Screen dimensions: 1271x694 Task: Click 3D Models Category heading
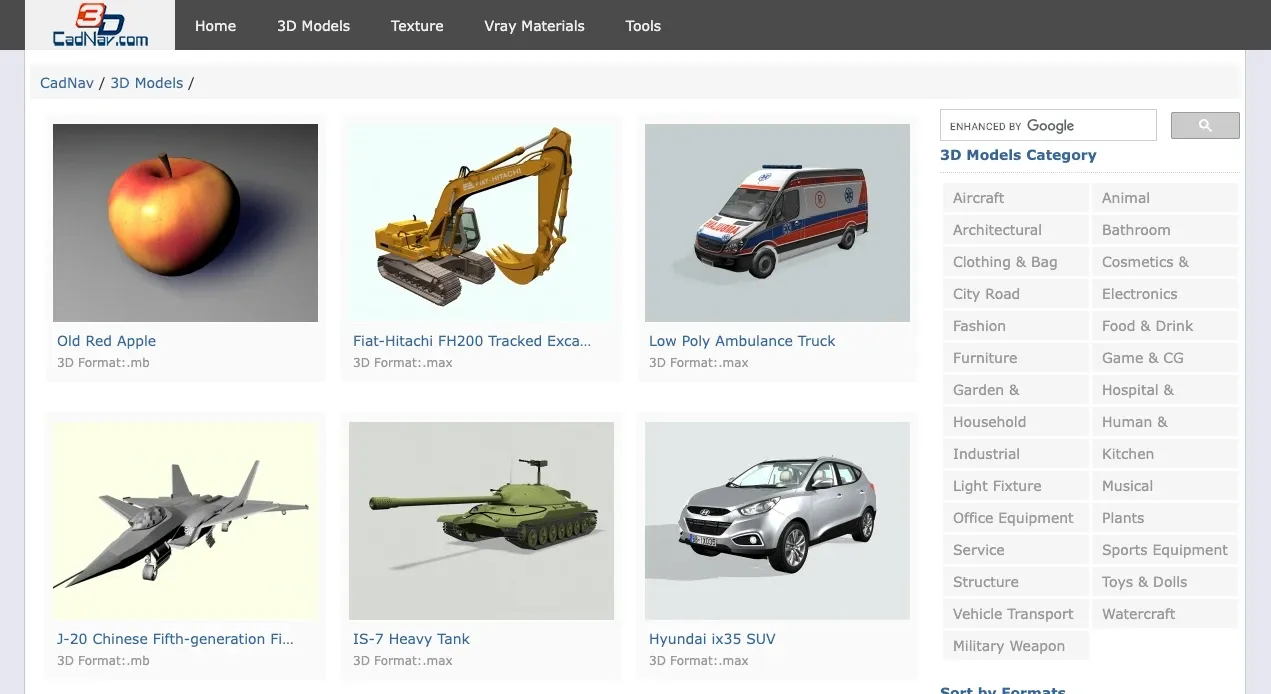coord(1018,155)
